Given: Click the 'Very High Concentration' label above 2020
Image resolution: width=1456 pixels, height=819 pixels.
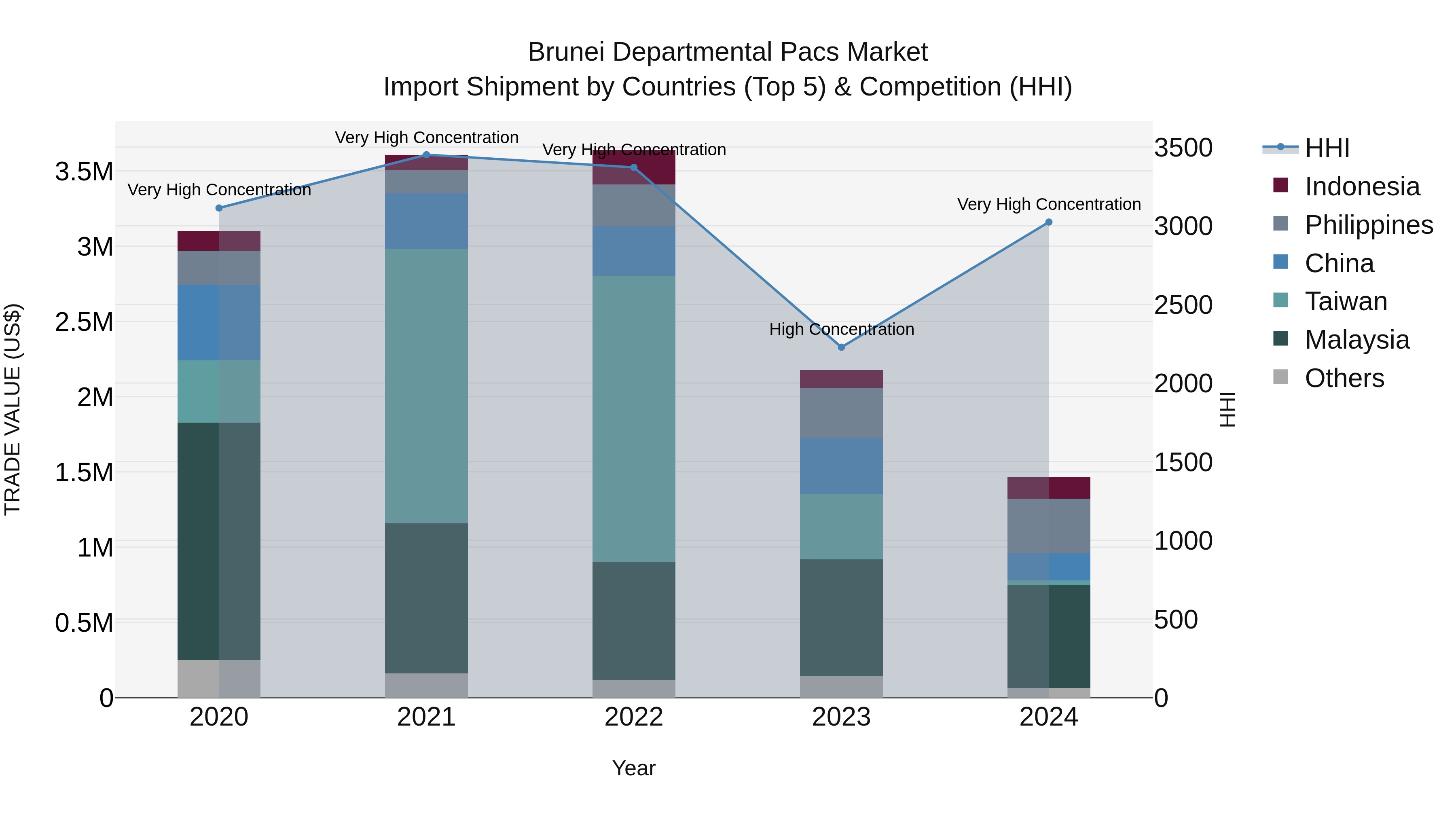Looking at the screenshot, I should pyautogui.click(x=219, y=189).
